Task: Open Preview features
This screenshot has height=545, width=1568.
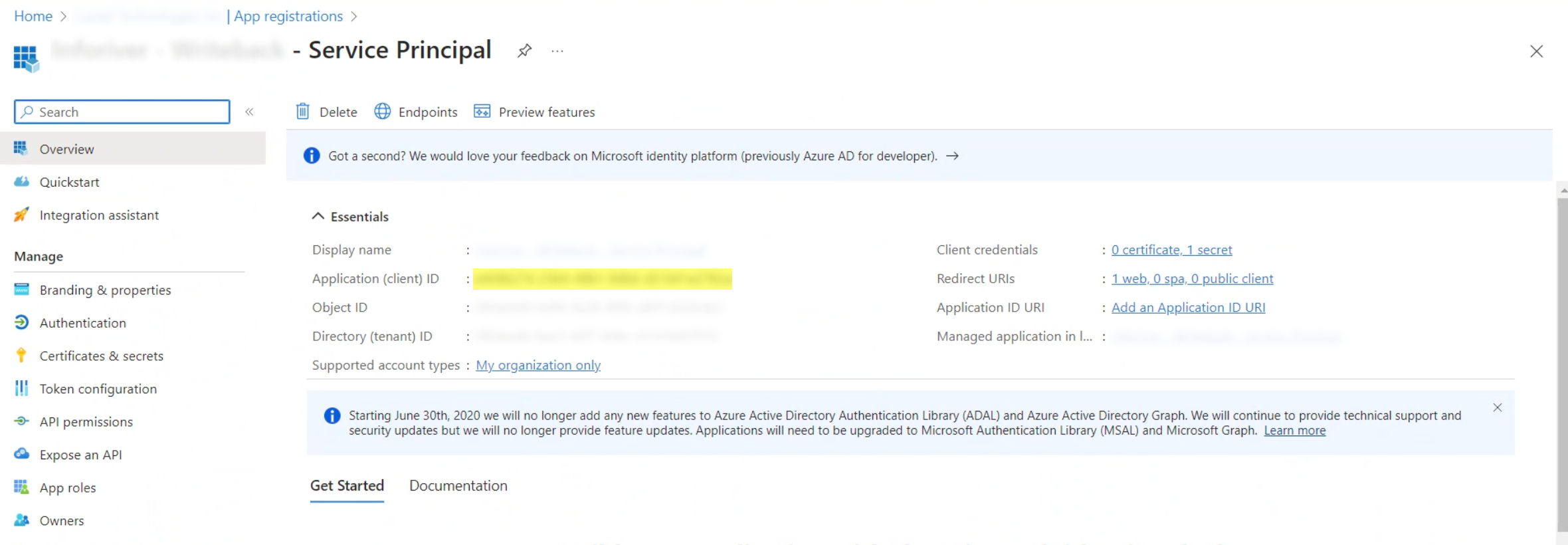Action: pos(534,112)
